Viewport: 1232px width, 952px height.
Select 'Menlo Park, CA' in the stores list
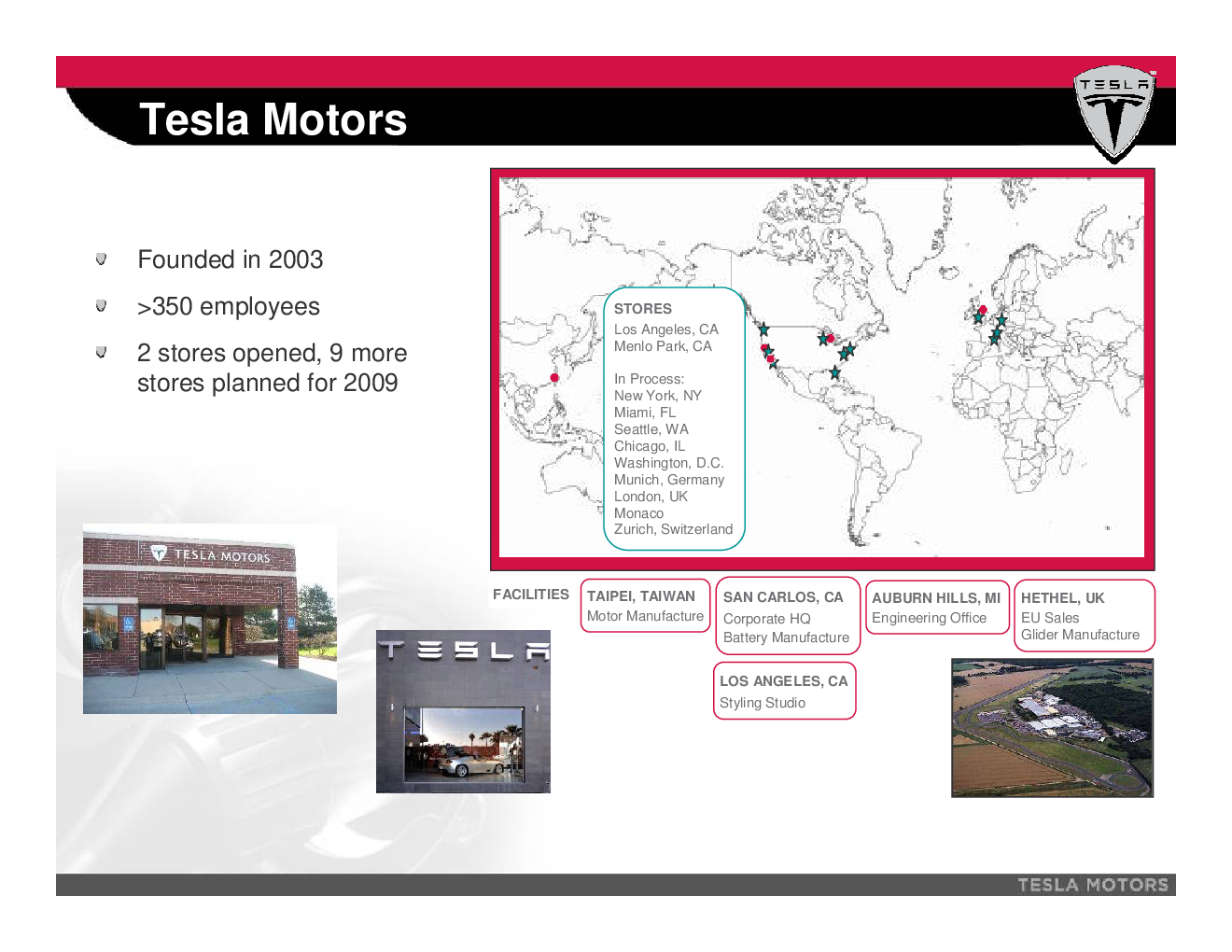pyautogui.click(x=663, y=346)
